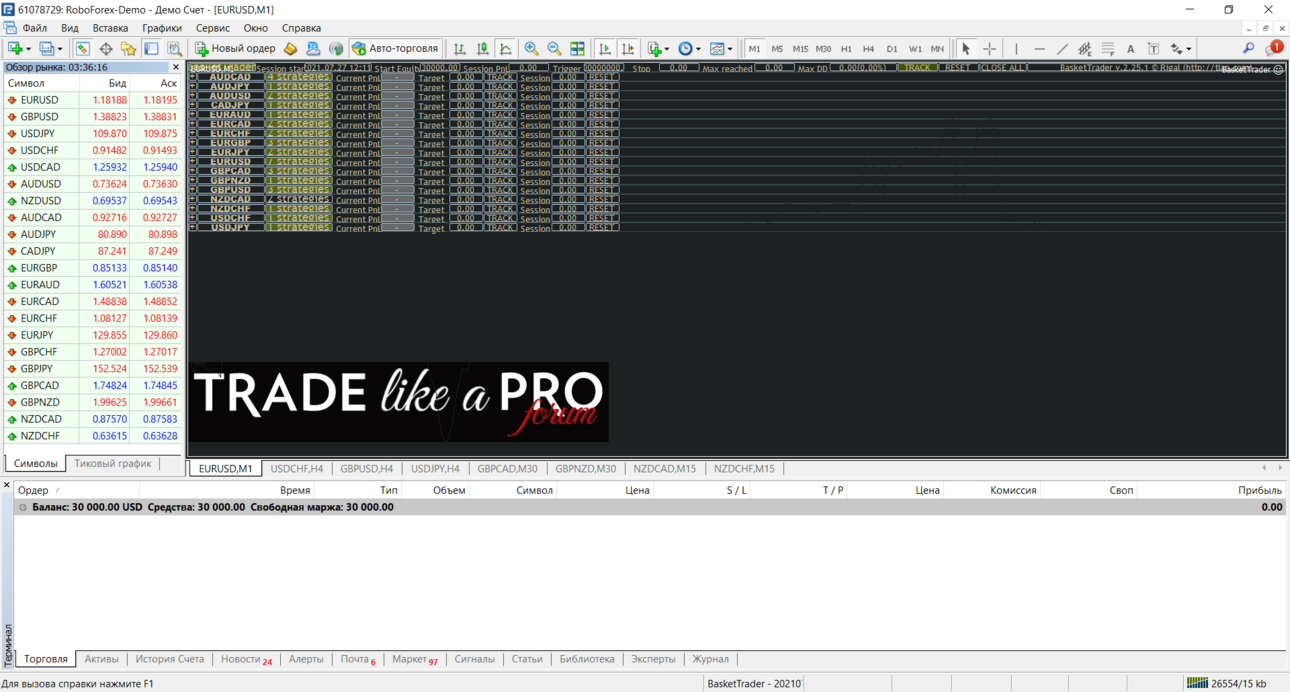Open the new chart dropdown arrow
This screenshot has width=1290, height=692.
pyautogui.click(x=28, y=48)
